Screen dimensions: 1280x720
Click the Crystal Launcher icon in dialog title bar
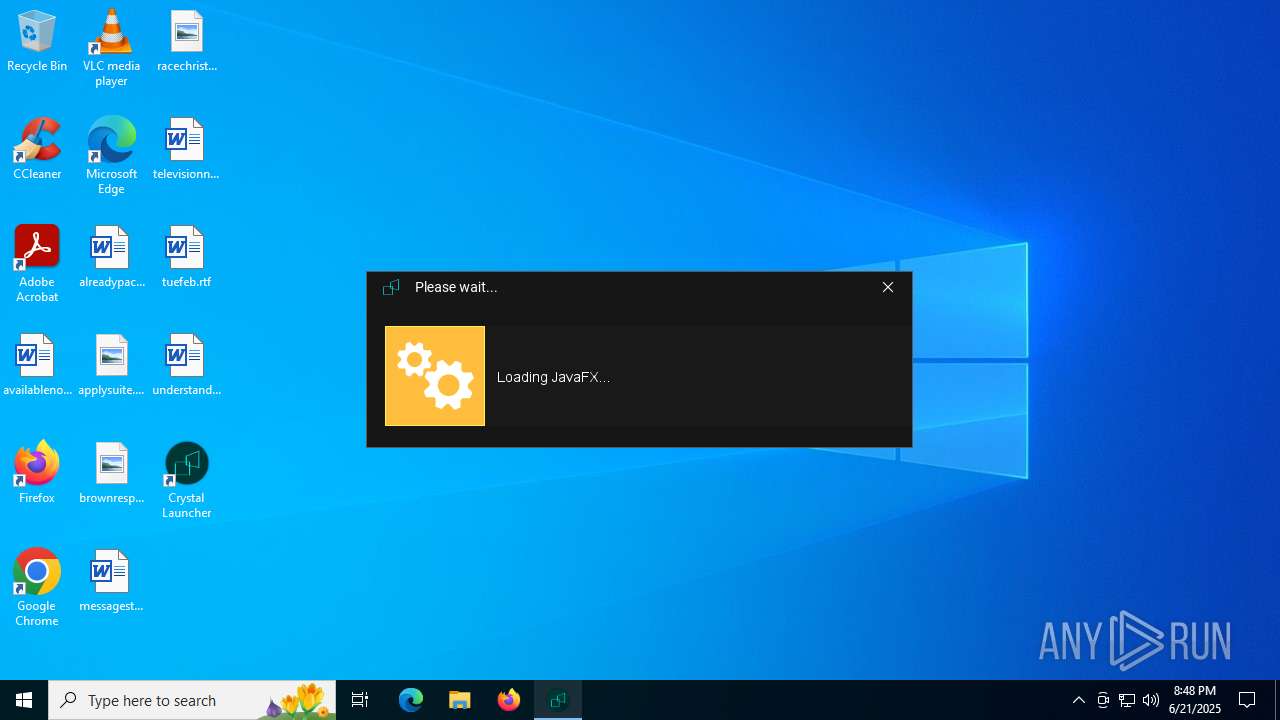[x=391, y=287]
